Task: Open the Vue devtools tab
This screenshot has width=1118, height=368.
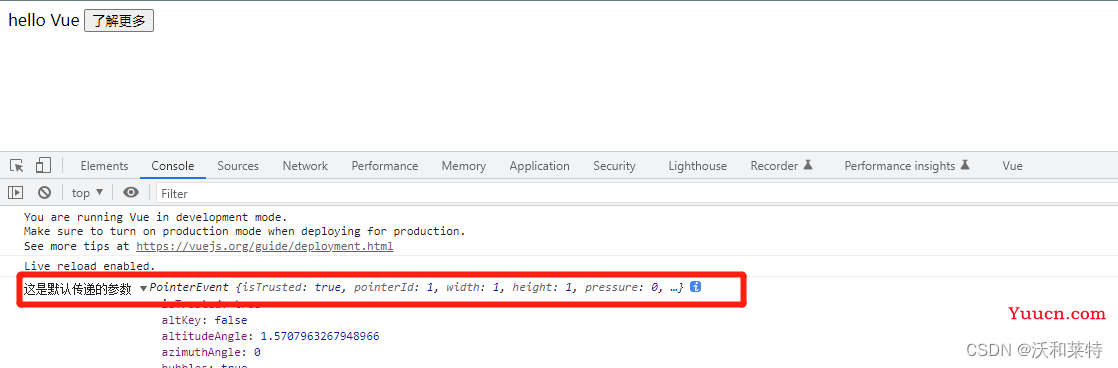Action: [1012, 165]
